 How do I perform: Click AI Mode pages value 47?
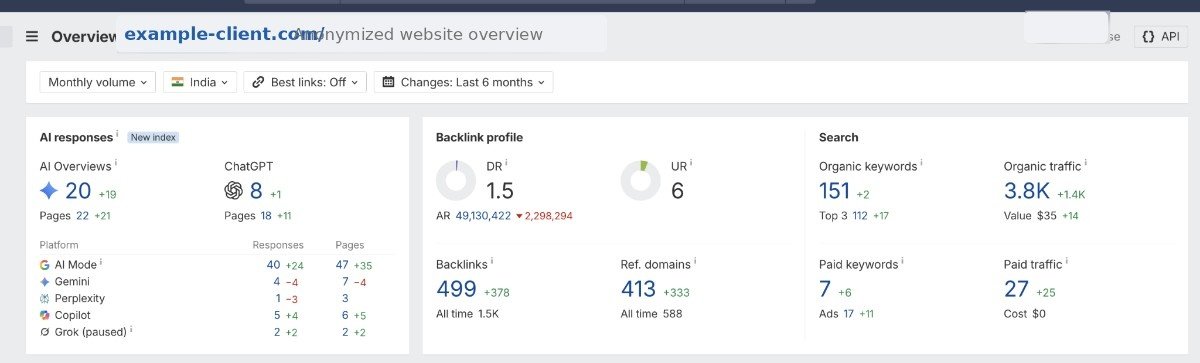[342, 265]
